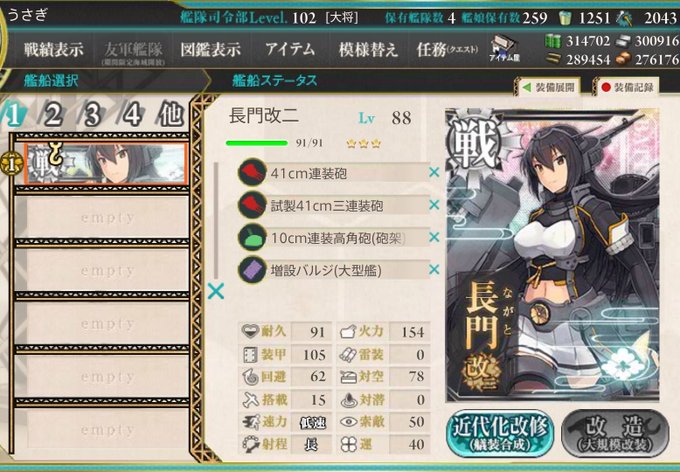Click the 試製41cm三連装砲 equipment icon
Screen dimensions: 680x472
[x=252, y=205]
